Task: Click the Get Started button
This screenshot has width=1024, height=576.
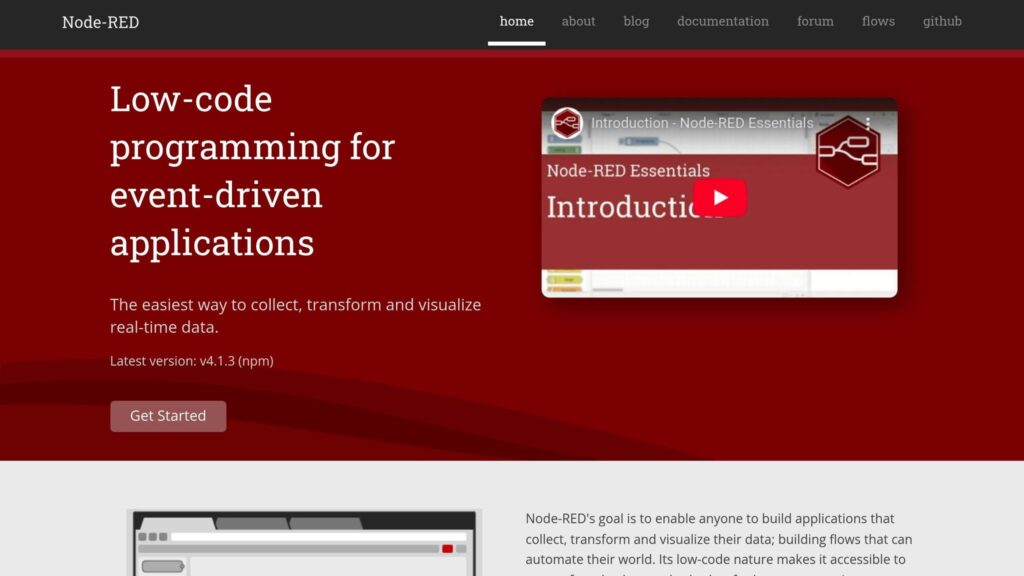Action: point(168,416)
